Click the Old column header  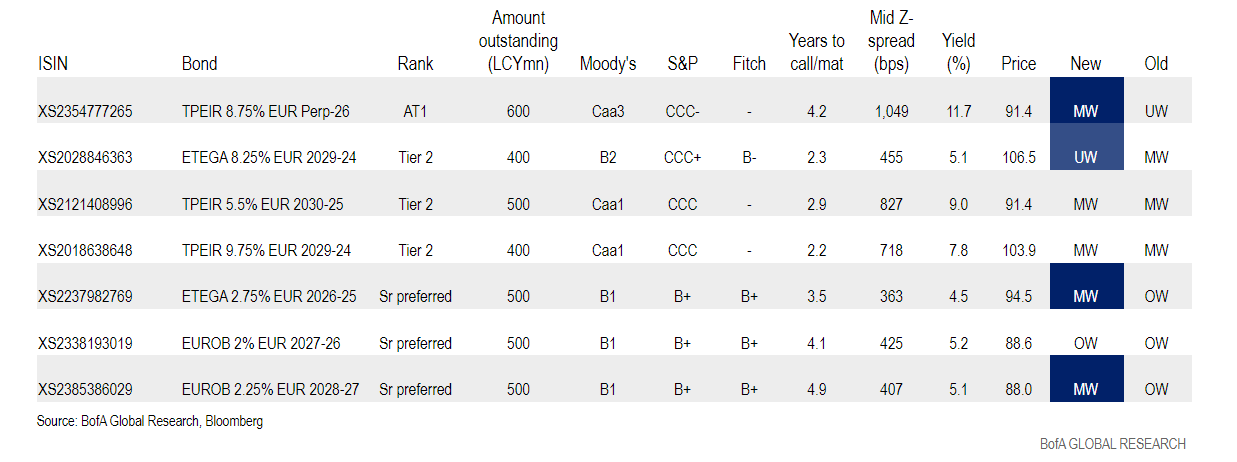tap(1156, 64)
